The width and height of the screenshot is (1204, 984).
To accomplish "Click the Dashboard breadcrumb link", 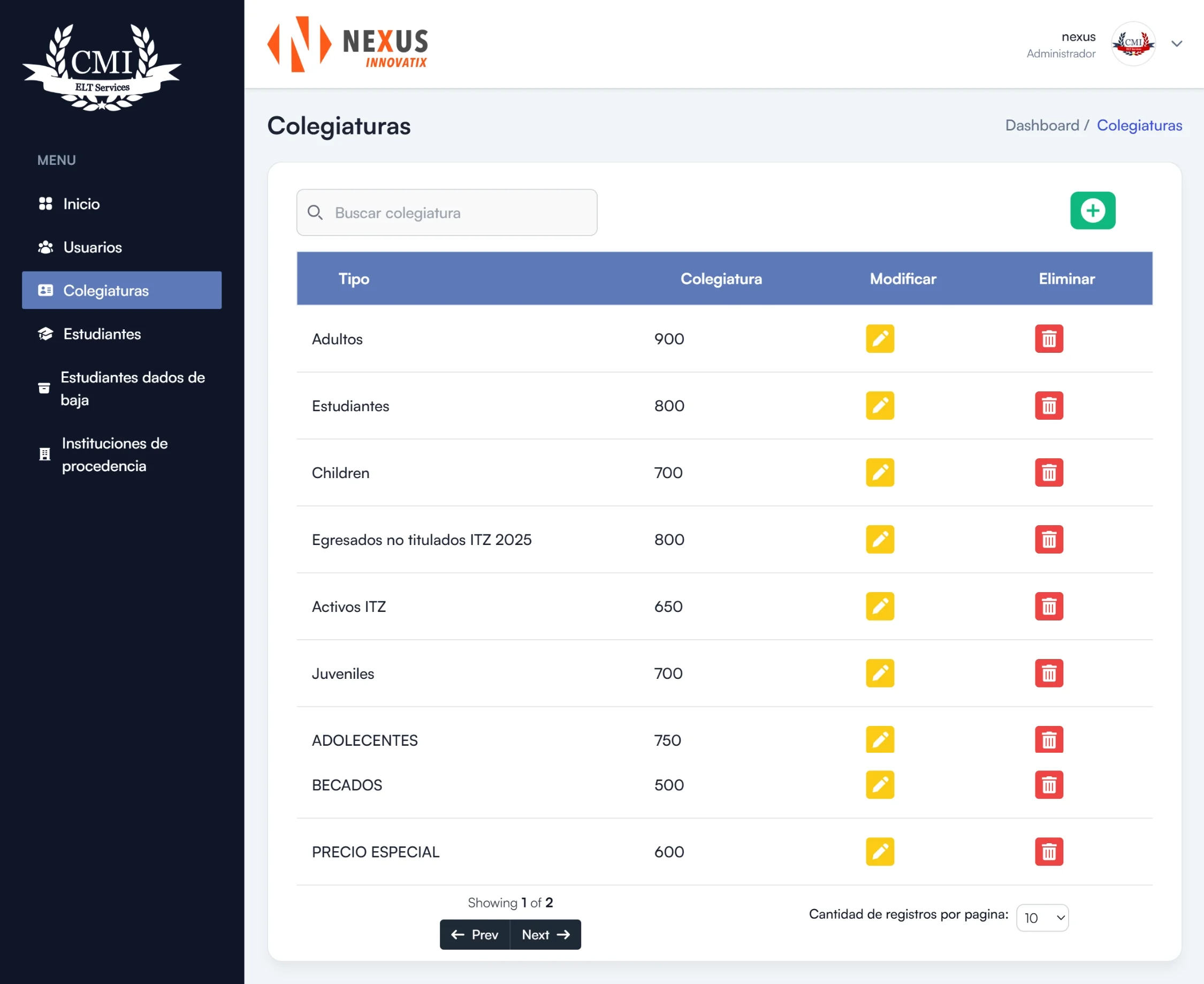I will [1041, 125].
